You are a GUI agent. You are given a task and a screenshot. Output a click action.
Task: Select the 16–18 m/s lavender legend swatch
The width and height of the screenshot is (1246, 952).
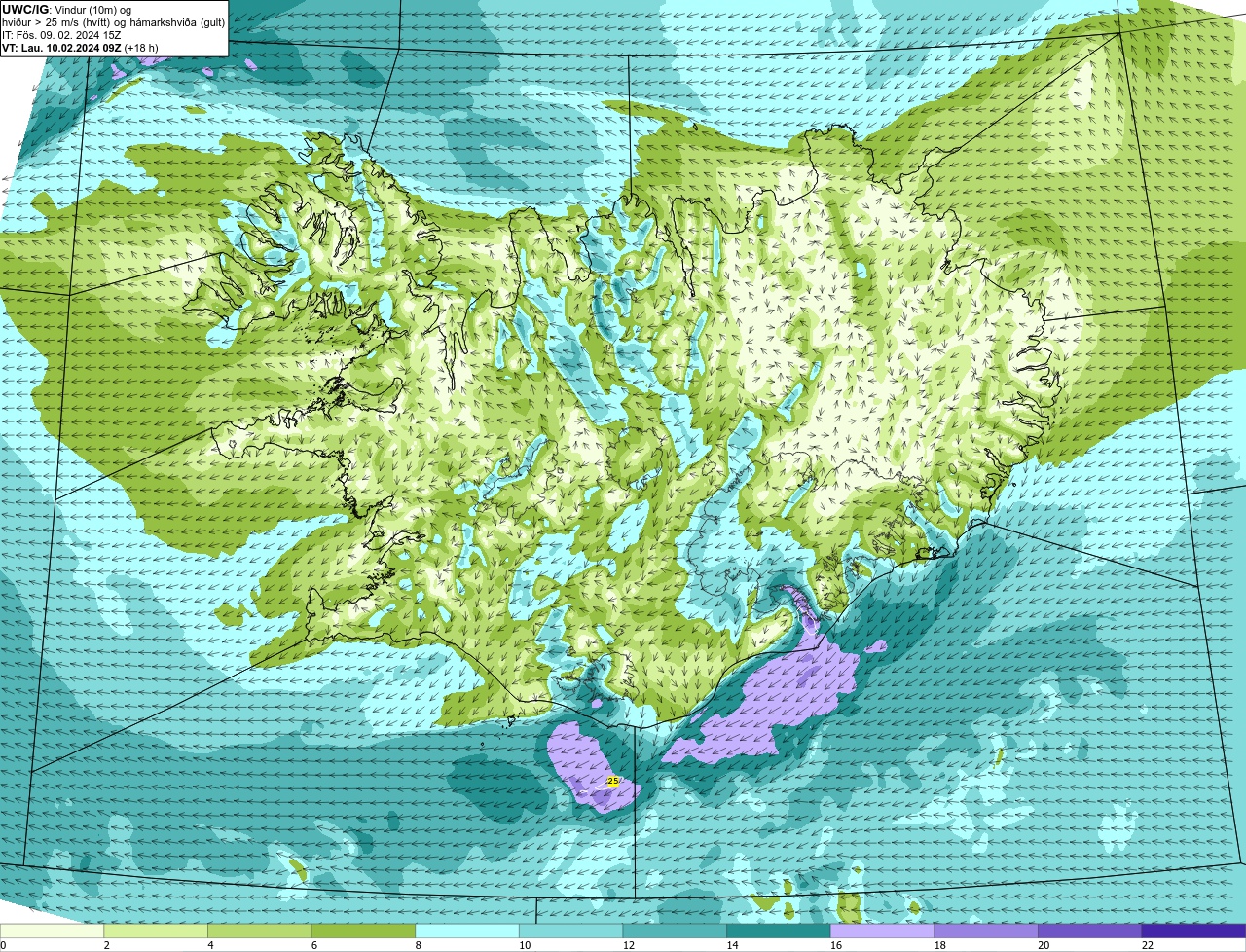click(x=883, y=931)
